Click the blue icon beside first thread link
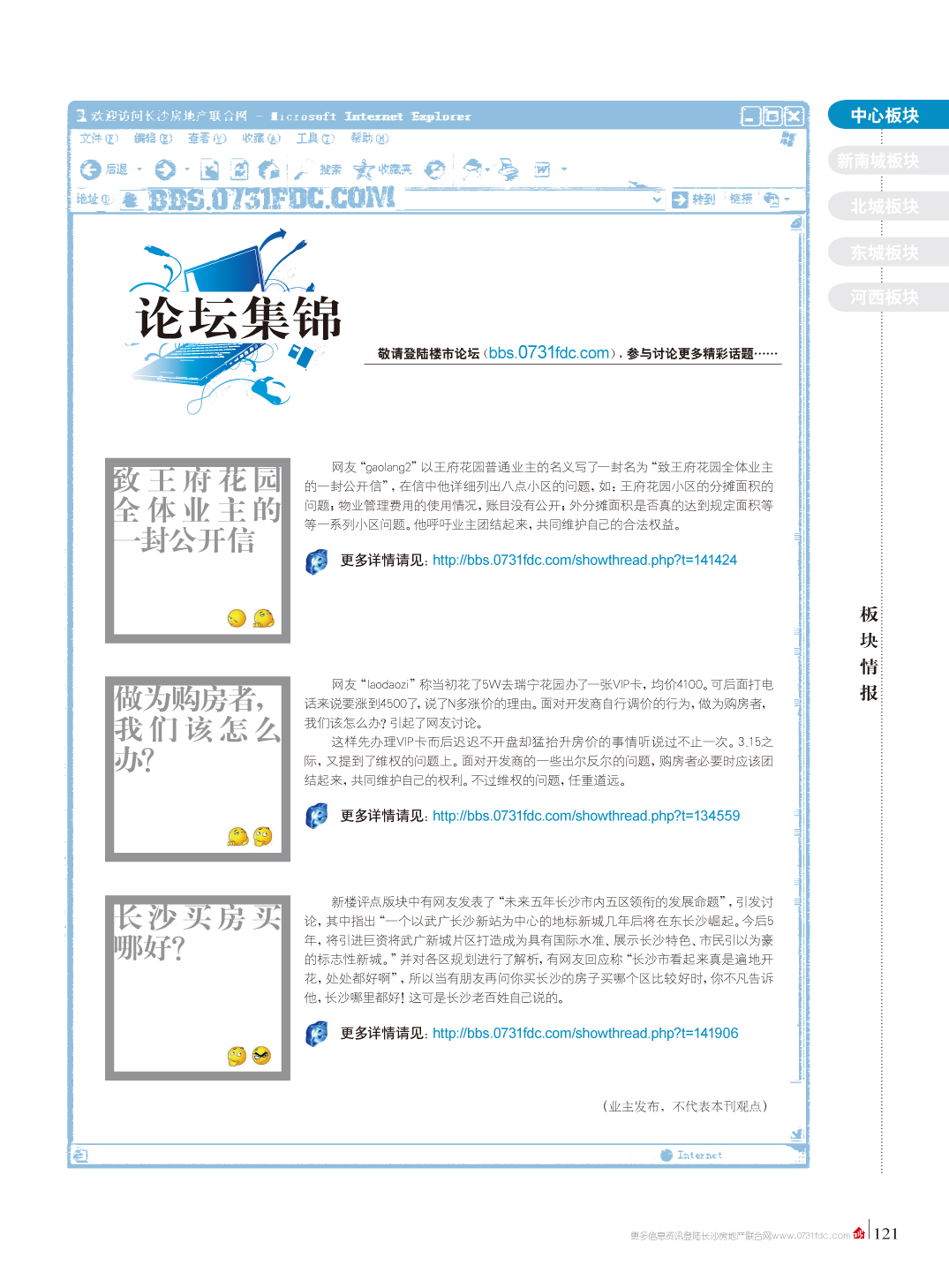The image size is (949, 1288). [x=317, y=561]
